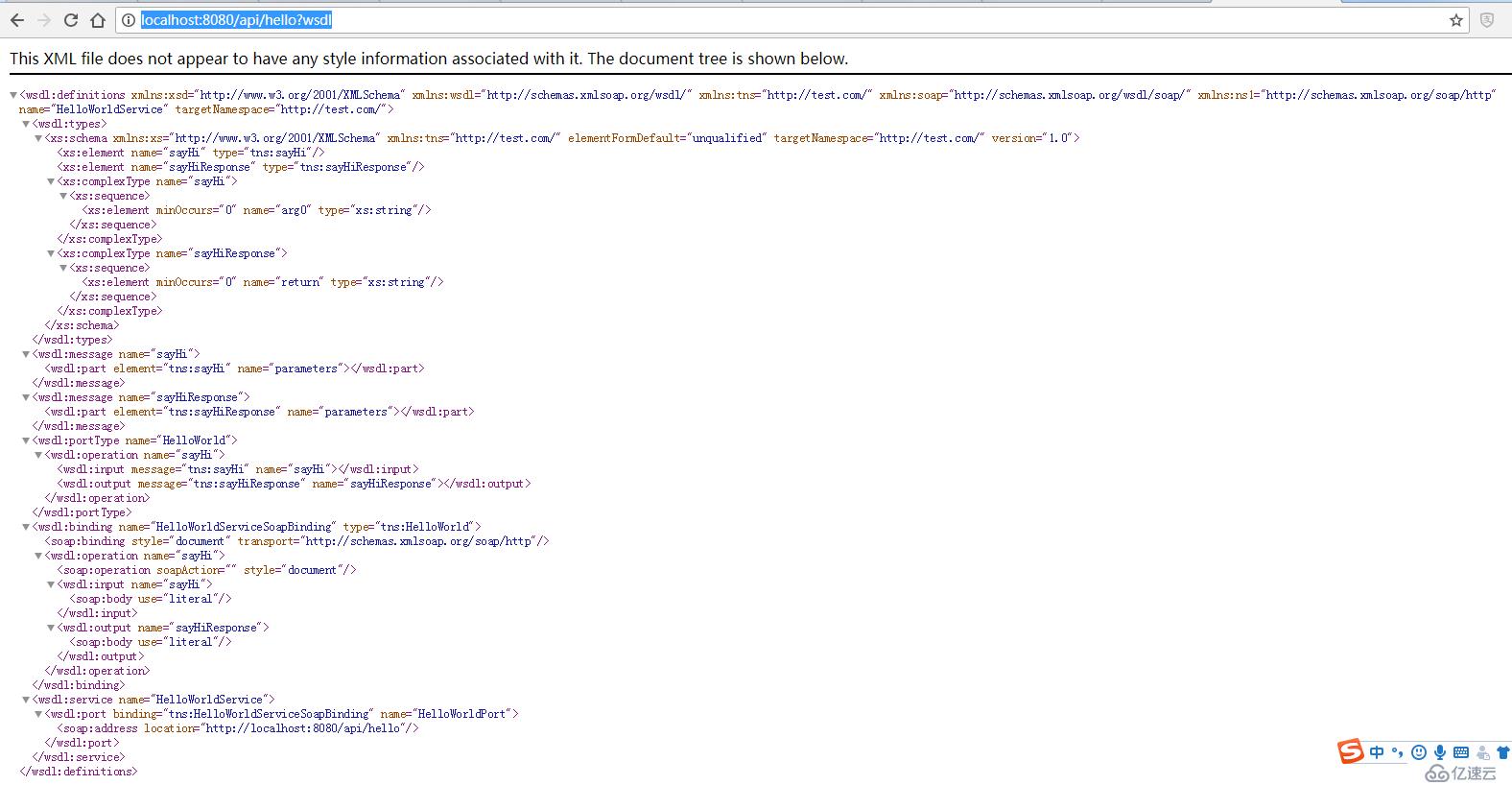
Task: Collapse the xs:sequence containing arg0 element
Action: [63, 196]
